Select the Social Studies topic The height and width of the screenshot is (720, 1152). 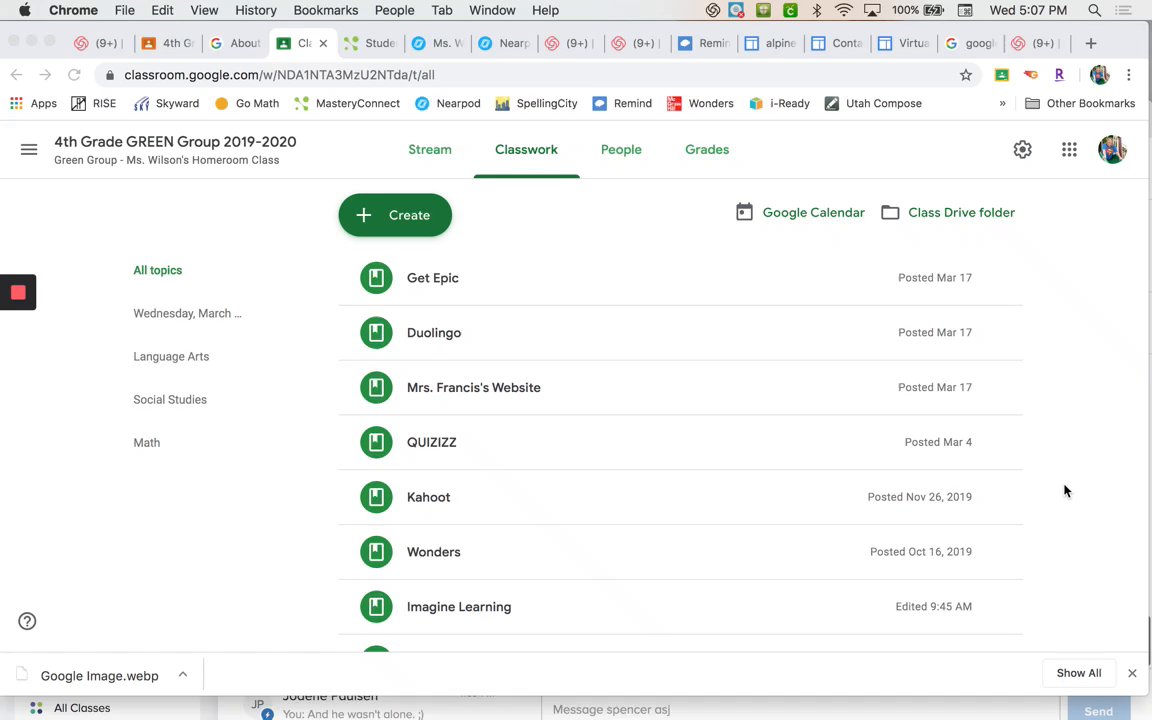coord(170,400)
